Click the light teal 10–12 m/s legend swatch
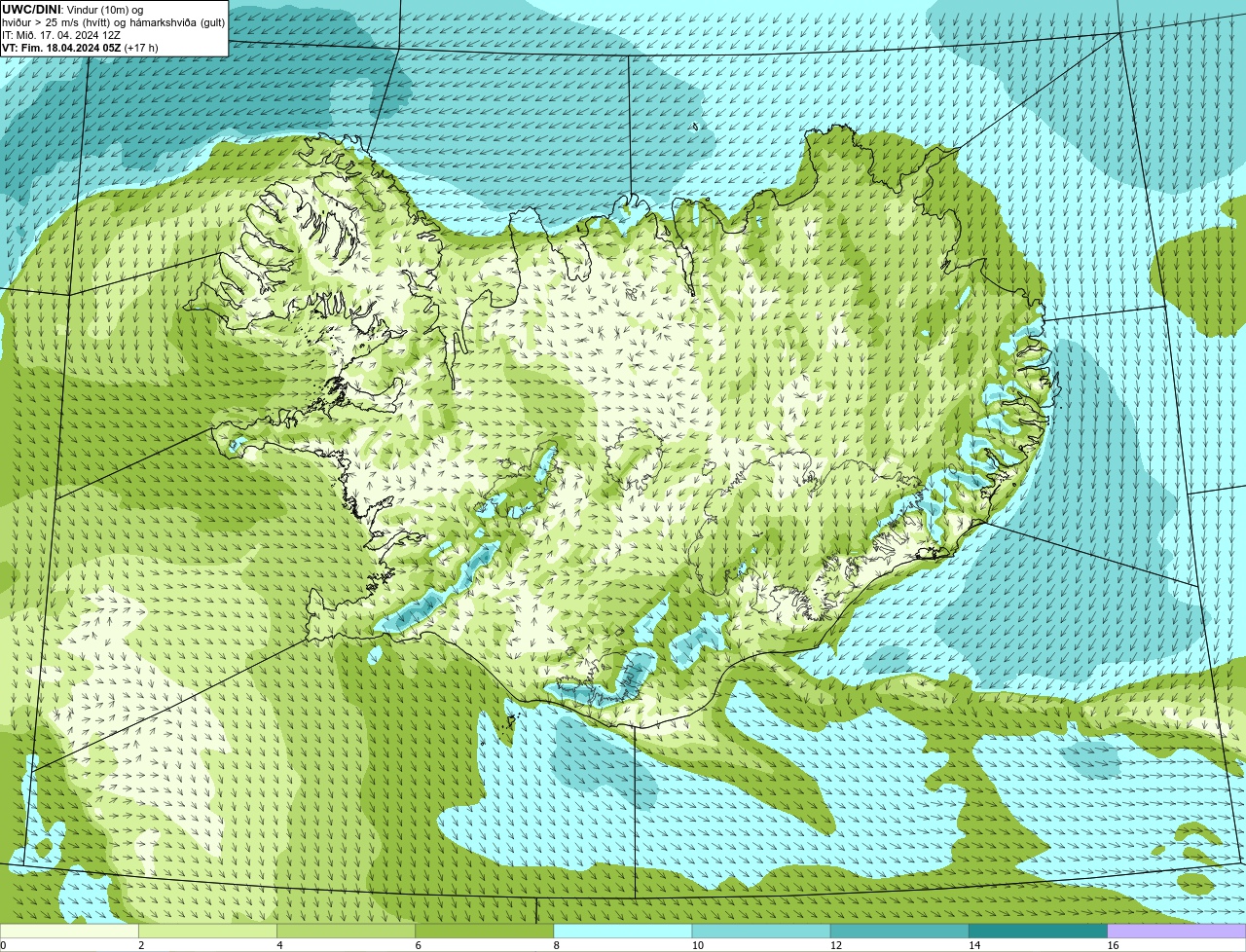 pyautogui.click(x=761, y=931)
